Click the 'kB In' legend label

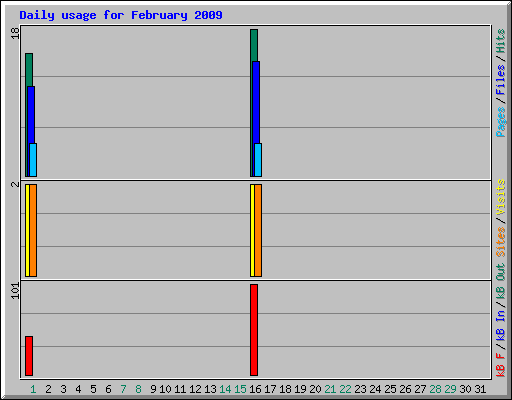pyautogui.click(x=501, y=326)
